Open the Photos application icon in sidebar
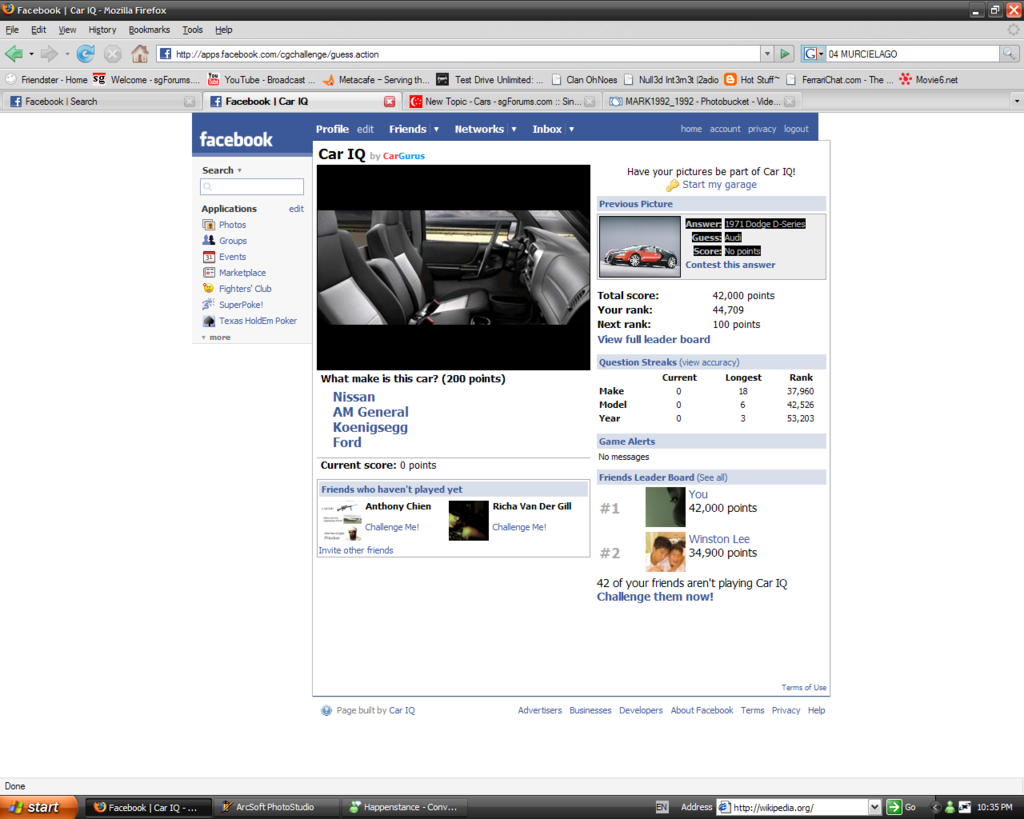The height and width of the screenshot is (819, 1024). pos(208,225)
